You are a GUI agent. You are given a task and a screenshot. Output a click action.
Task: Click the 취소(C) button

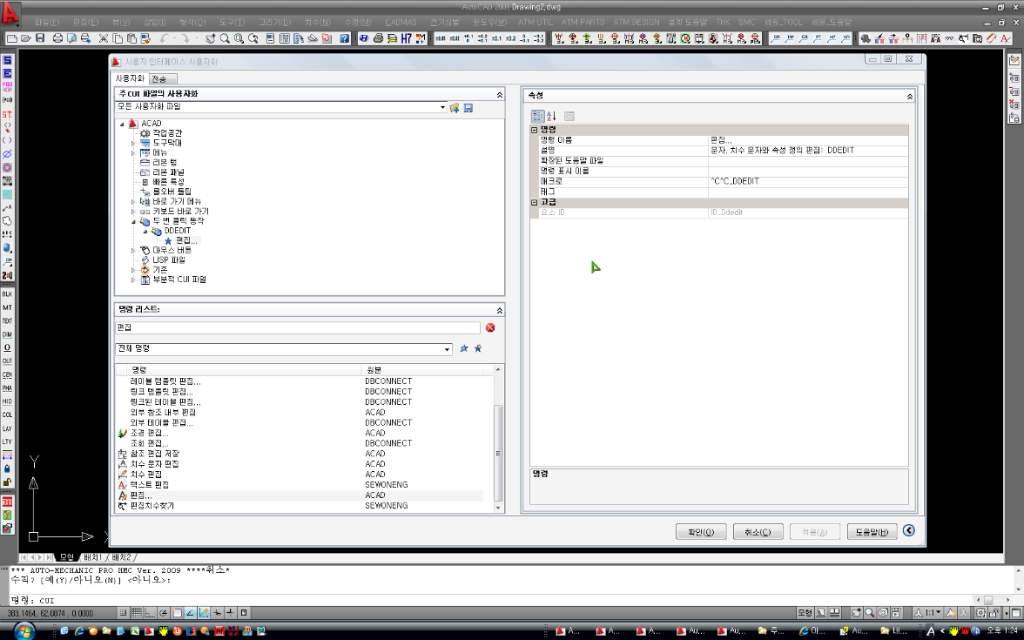(x=758, y=532)
